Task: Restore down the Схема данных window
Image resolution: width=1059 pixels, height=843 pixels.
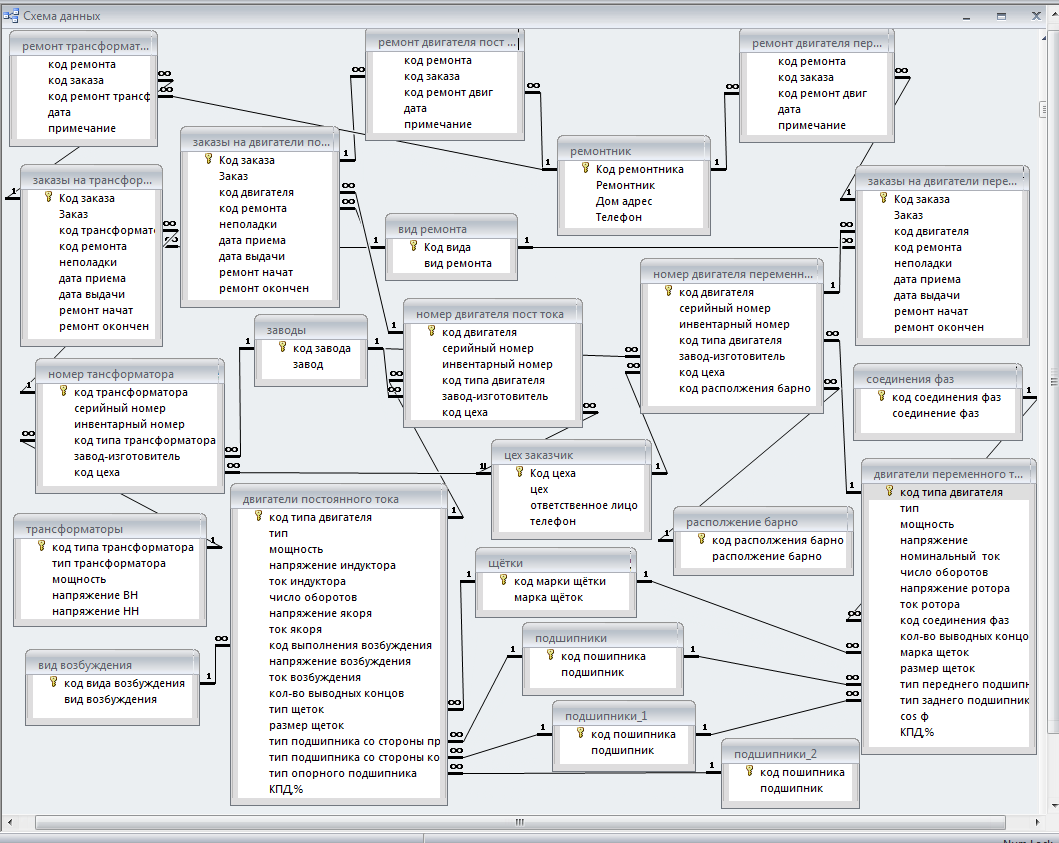Action: click(x=1002, y=16)
